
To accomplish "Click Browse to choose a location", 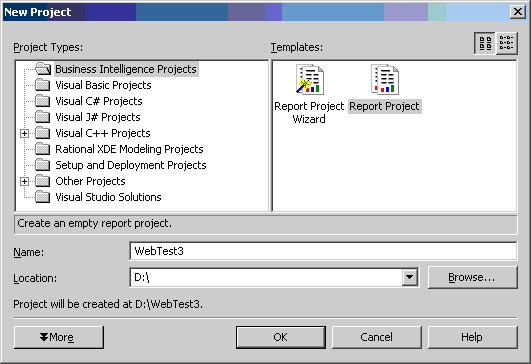I will pyautogui.click(x=473, y=277).
